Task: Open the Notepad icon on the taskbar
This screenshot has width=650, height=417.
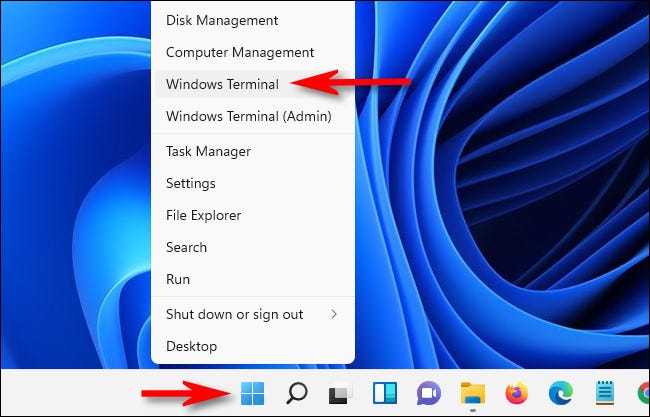Action: (x=604, y=393)
